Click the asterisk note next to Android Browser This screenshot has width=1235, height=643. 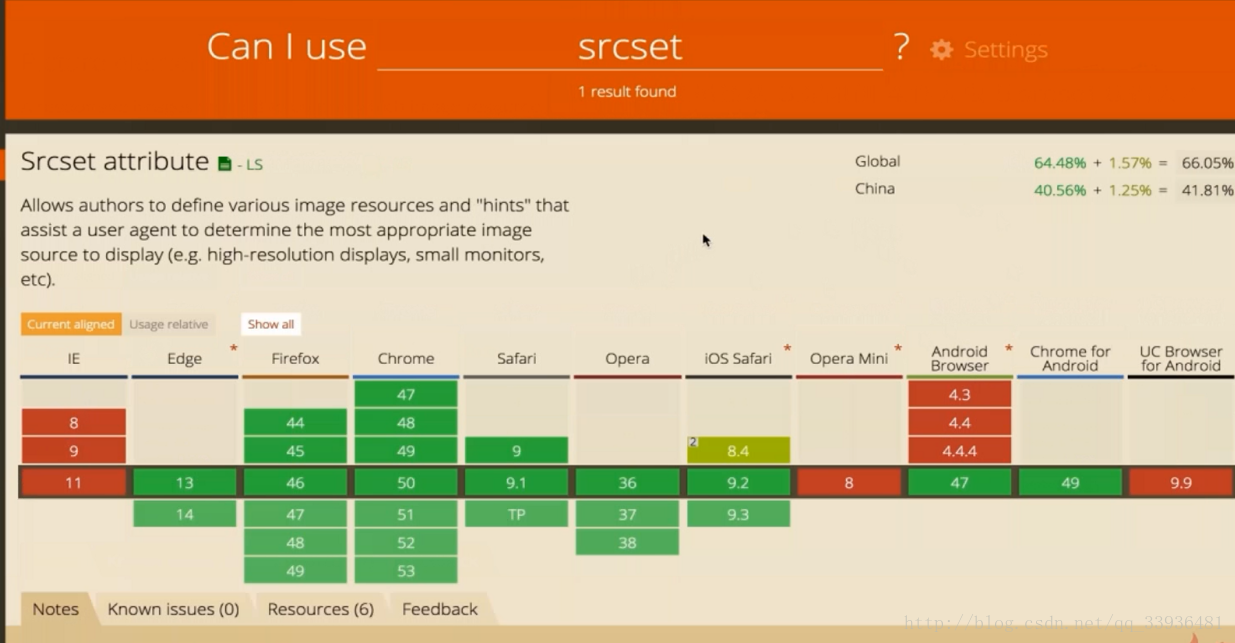click(x=1008, y=349)
